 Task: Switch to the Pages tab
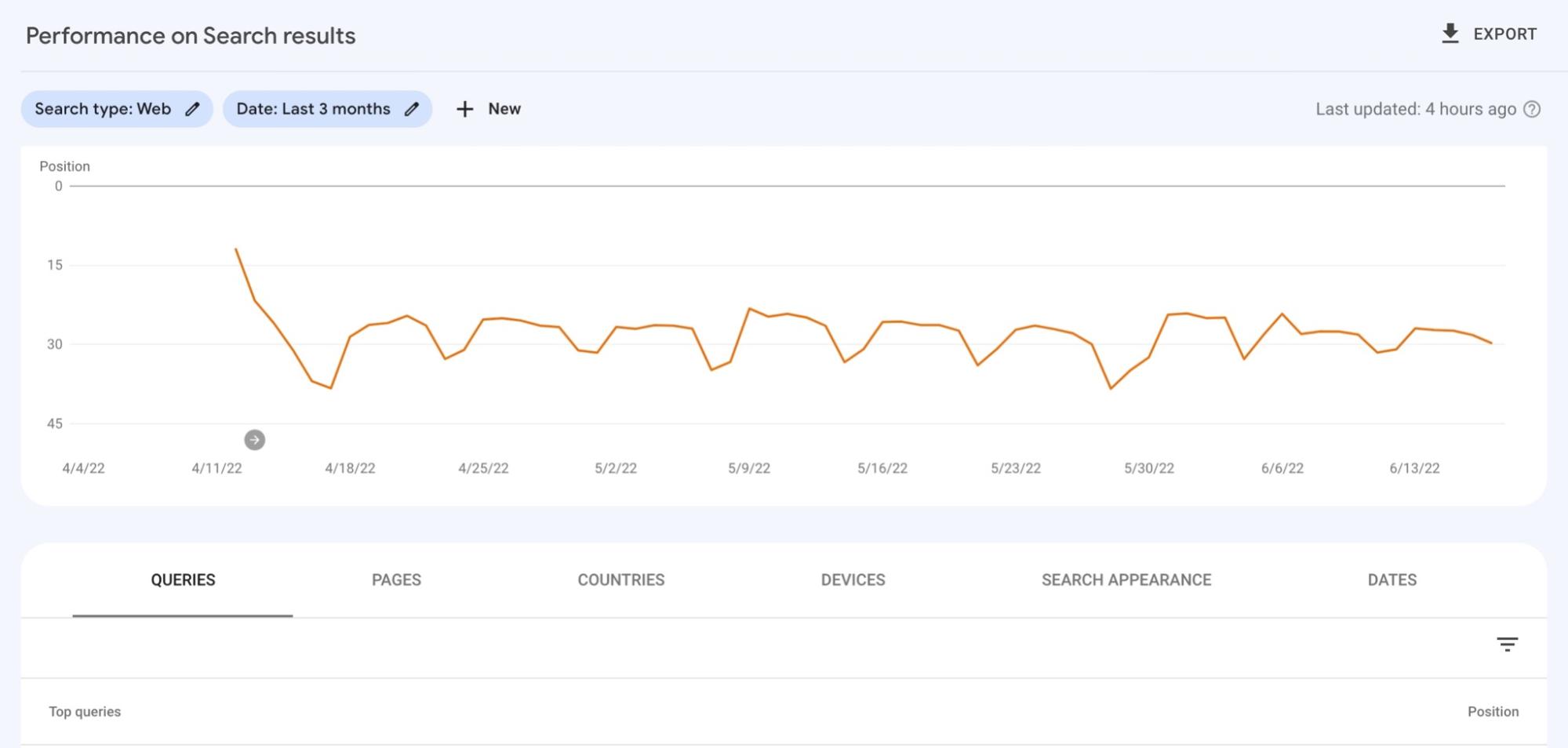coord(396,580)
